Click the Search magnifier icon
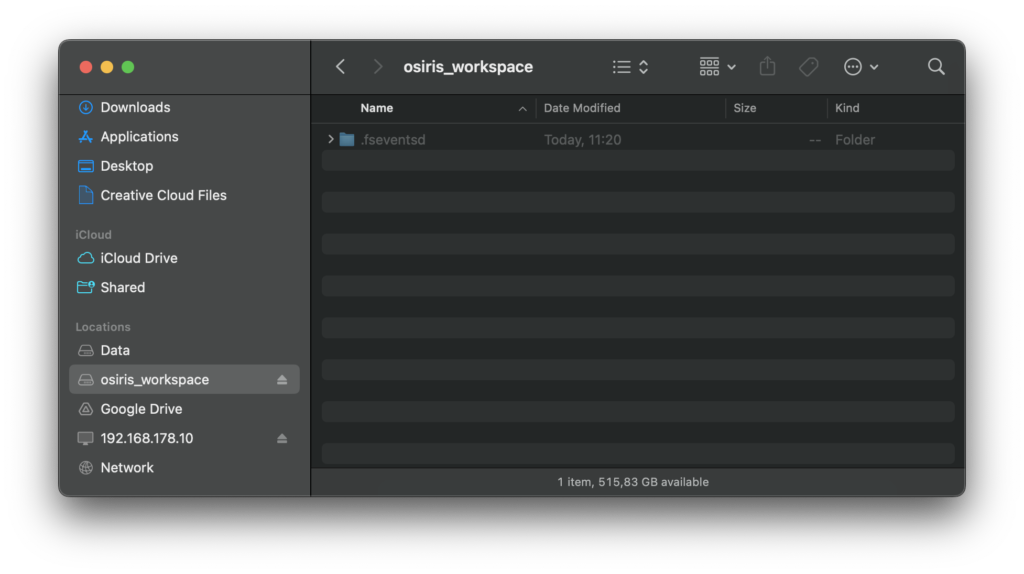The height and width of the screenshot is (574, 1024). (x=936, y=67)
